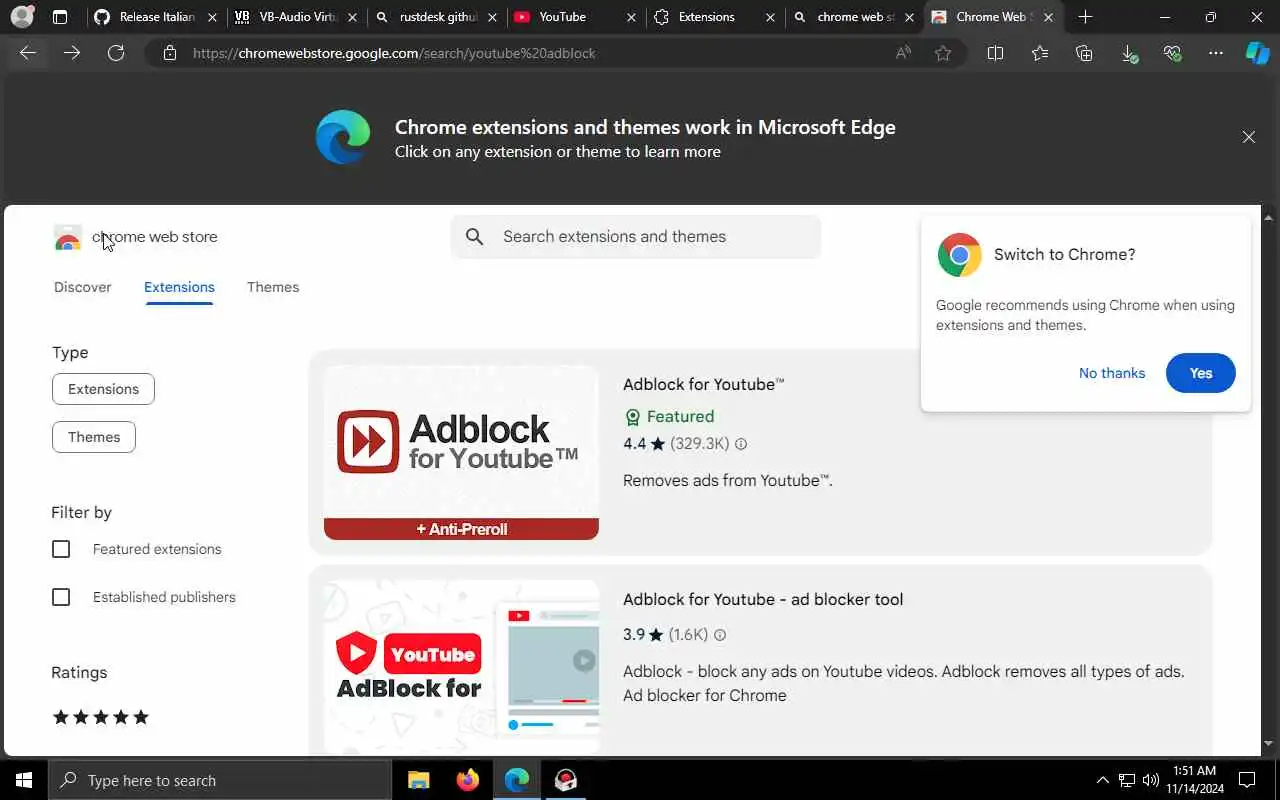
Task: Open the notification center icon
Action: tap(1247, 780)
